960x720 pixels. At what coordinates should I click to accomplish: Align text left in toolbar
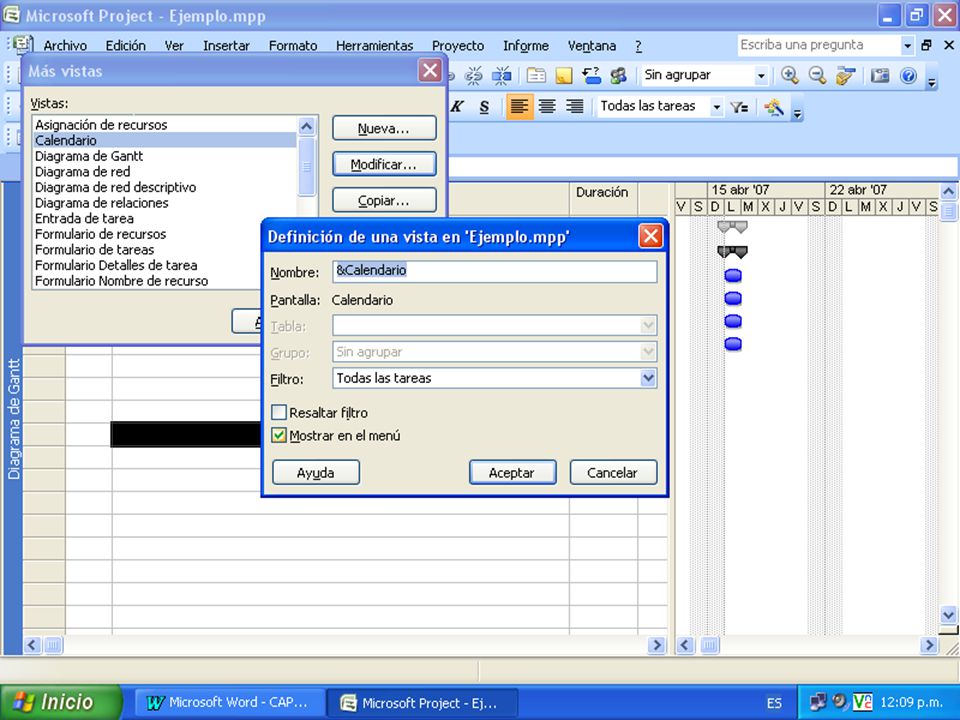coord(519,107)
